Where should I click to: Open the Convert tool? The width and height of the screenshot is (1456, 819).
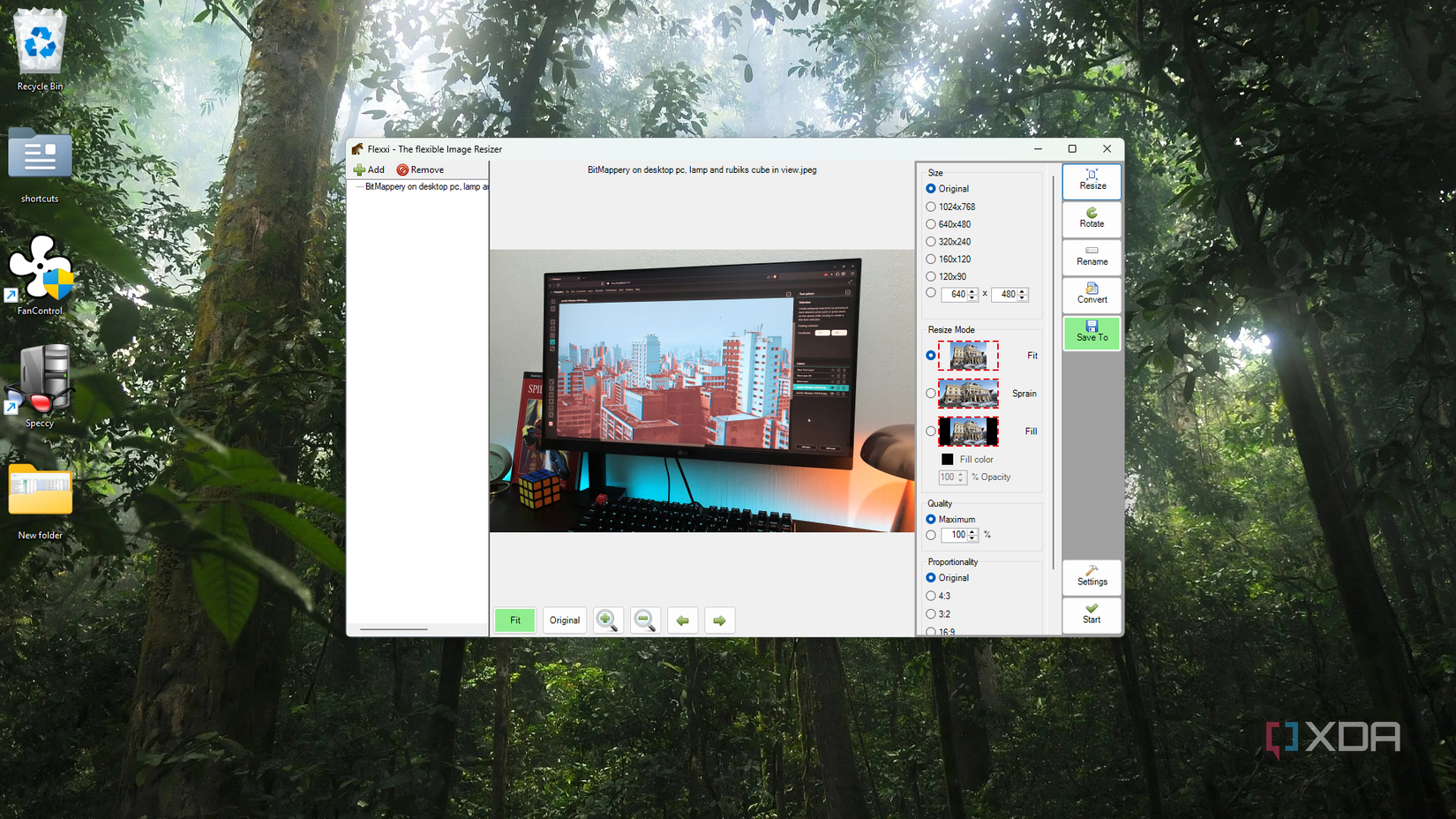tap(1092, 295)
